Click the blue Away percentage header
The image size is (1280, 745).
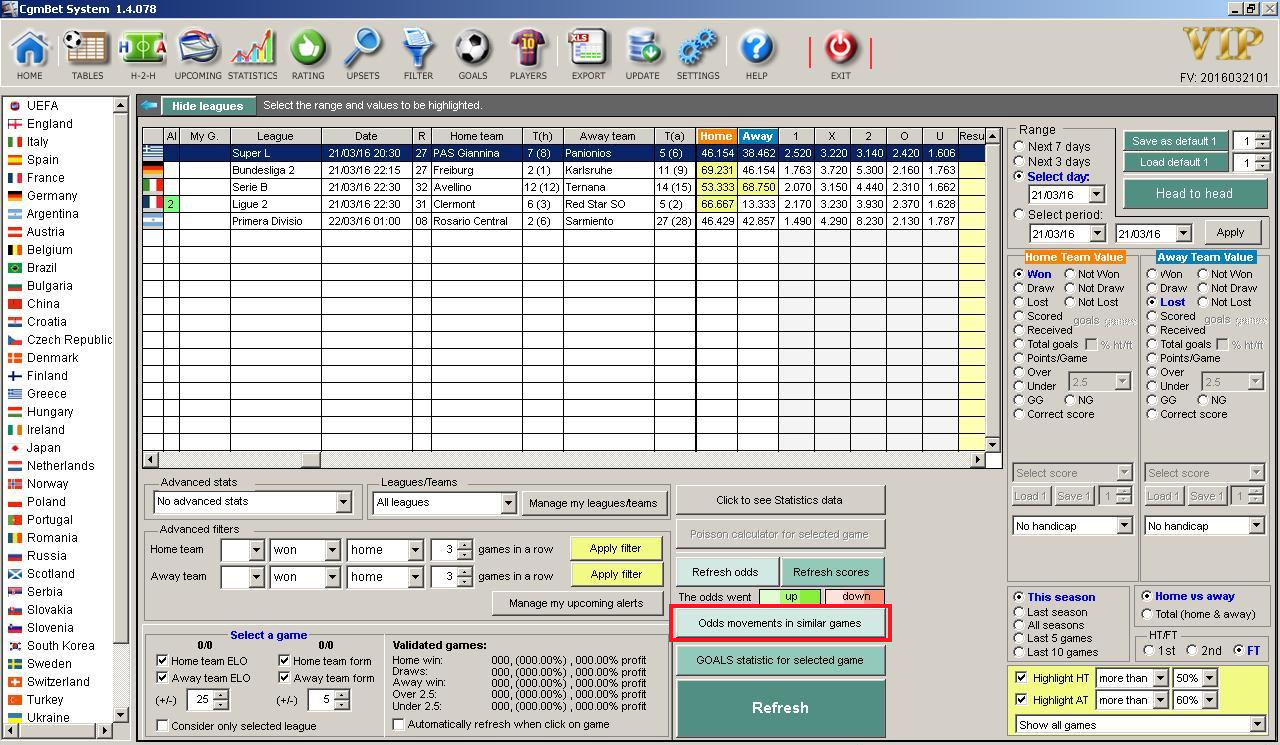click(x=757, y=136)
